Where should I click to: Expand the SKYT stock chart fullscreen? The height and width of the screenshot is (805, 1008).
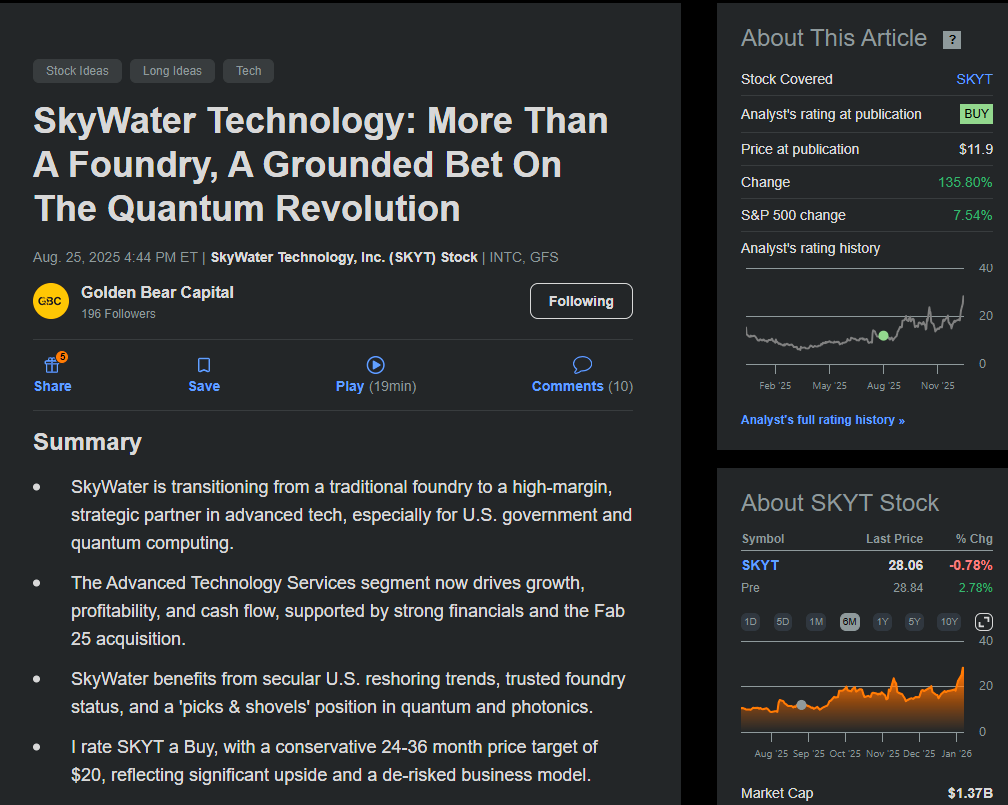[984, 622]
